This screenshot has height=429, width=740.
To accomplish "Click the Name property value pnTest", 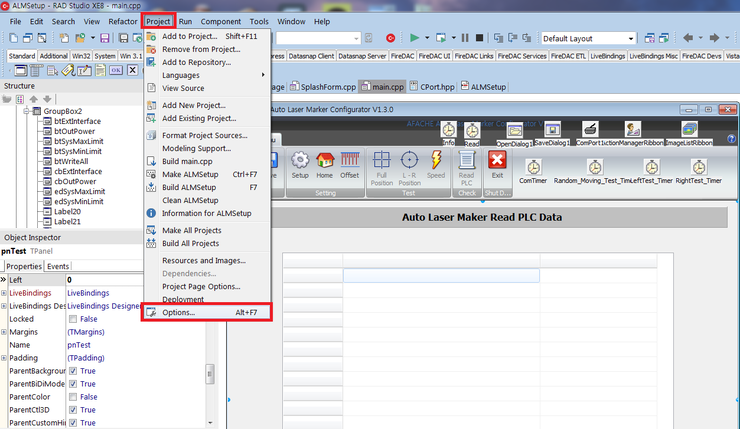I will tap(79, 345).
